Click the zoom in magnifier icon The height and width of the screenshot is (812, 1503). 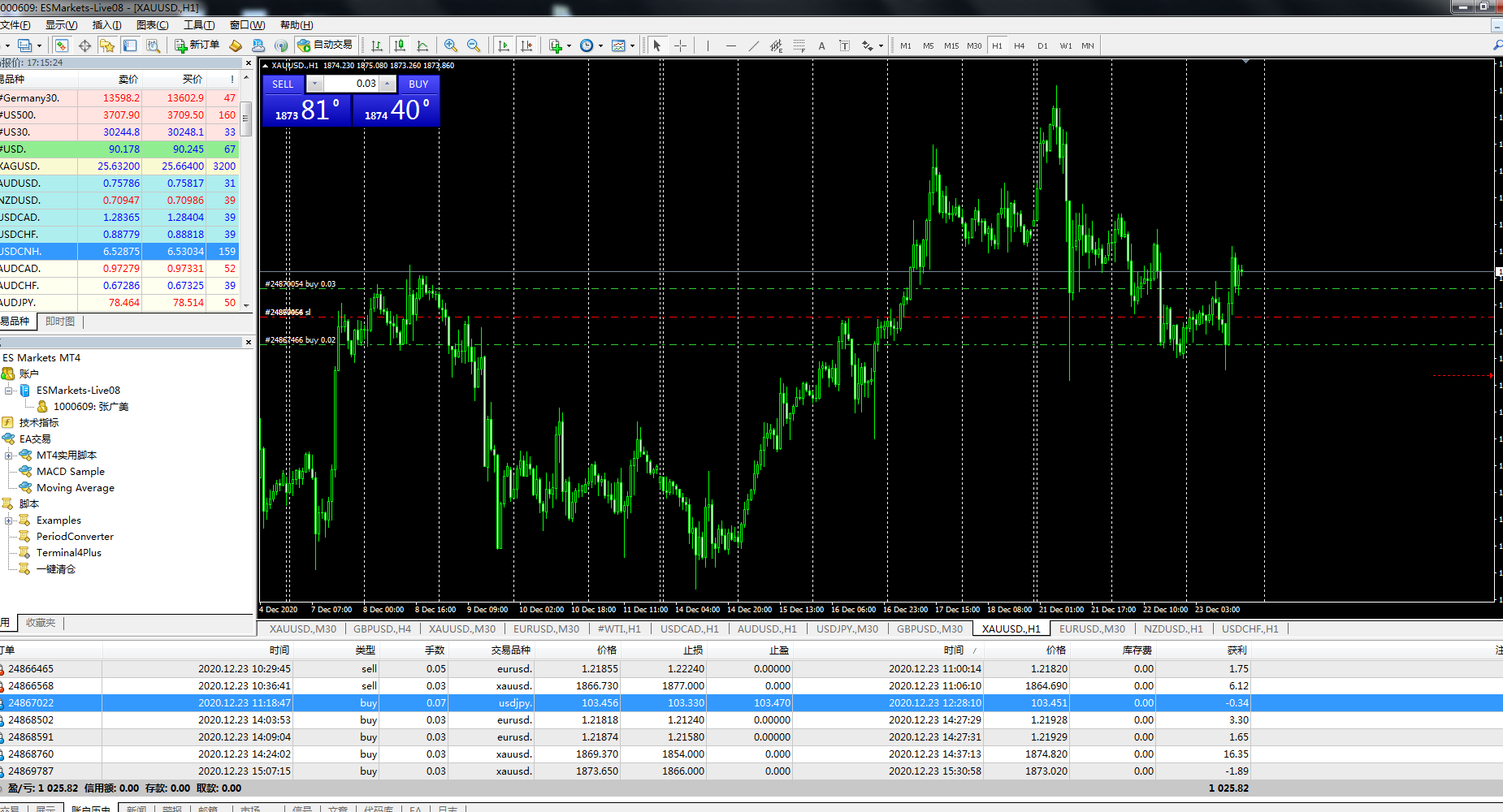click(451, 45)
